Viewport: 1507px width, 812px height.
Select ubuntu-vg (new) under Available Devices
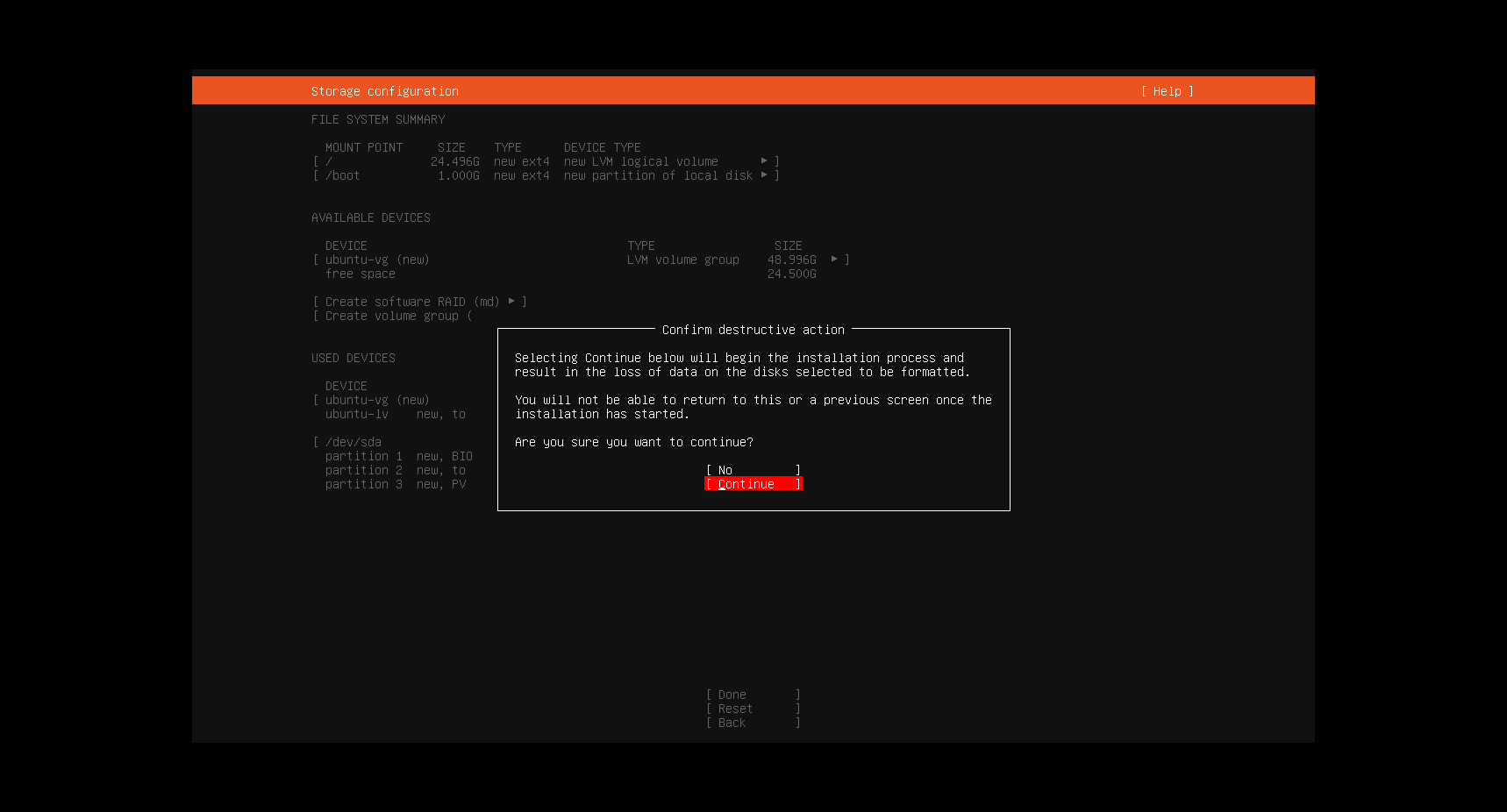click(581, 260)
